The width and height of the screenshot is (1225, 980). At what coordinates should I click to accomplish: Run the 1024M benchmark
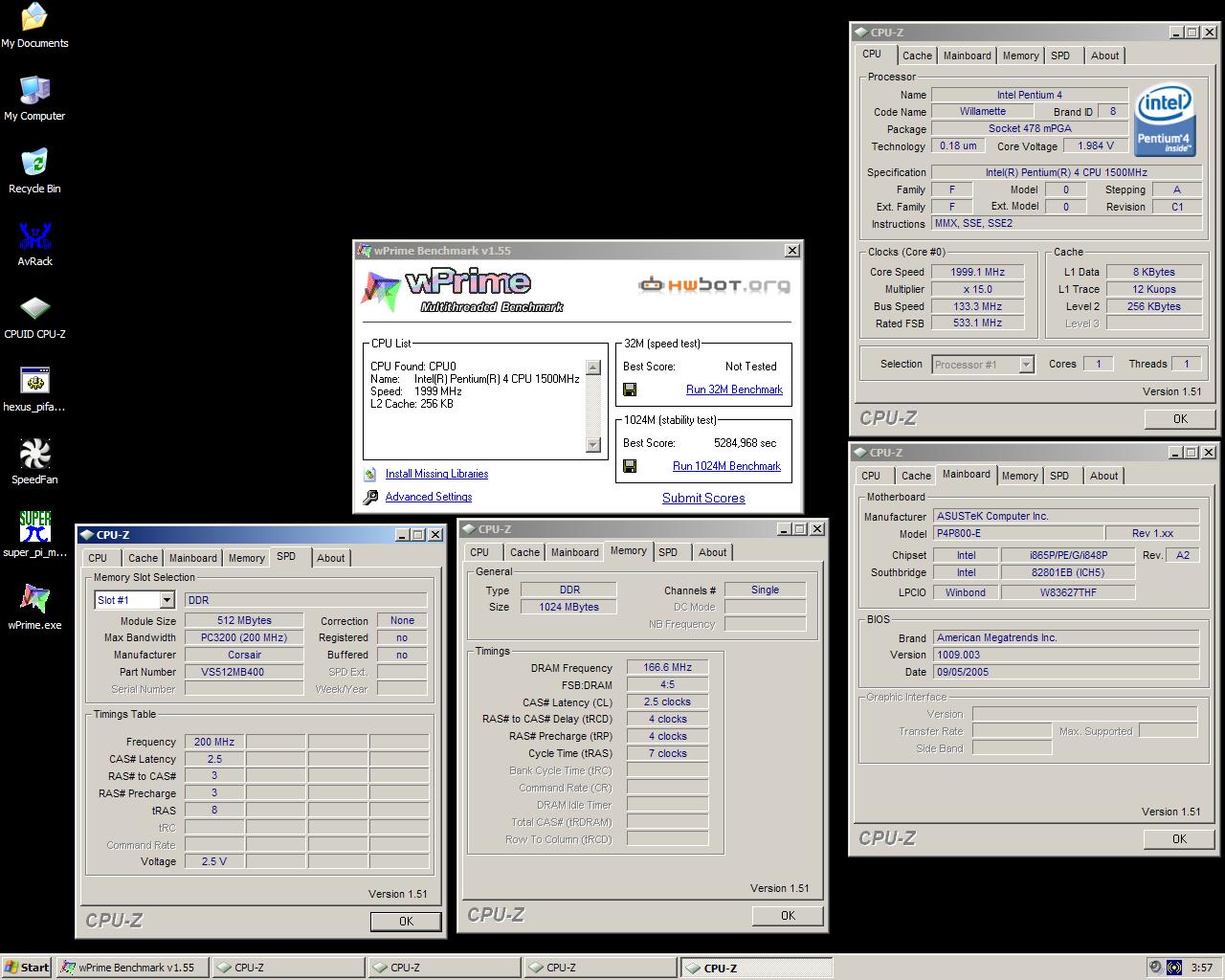(x=726, y=466)
